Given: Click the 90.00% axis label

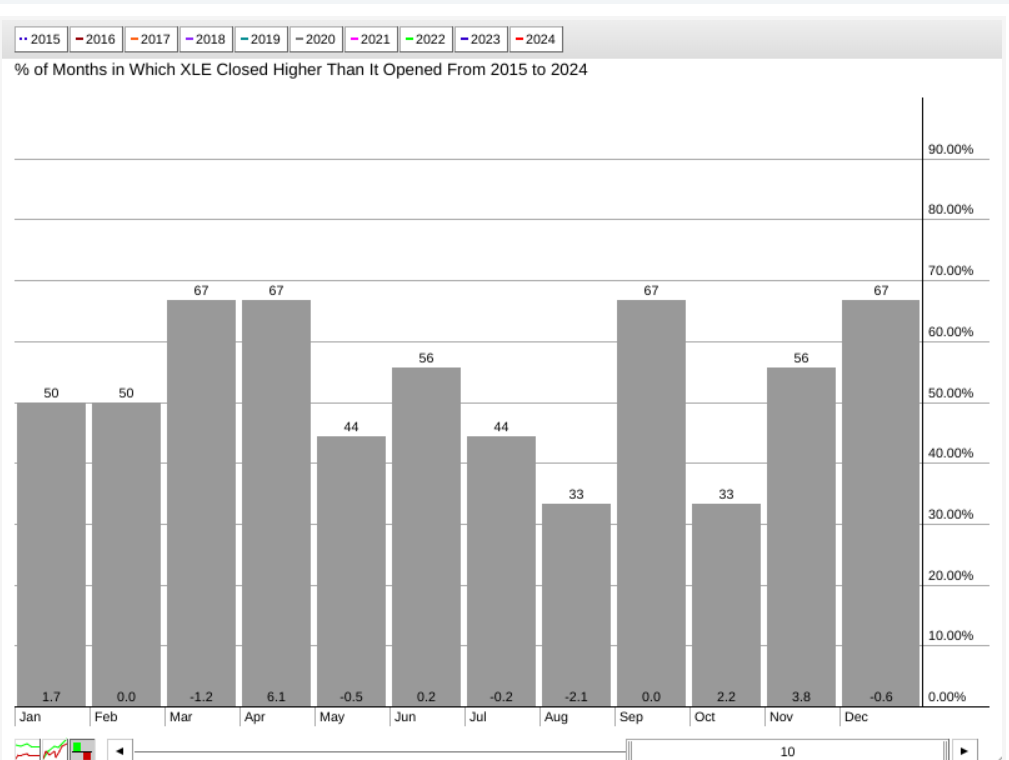Looking at the screenshot, I should click(x=950, y=149).
